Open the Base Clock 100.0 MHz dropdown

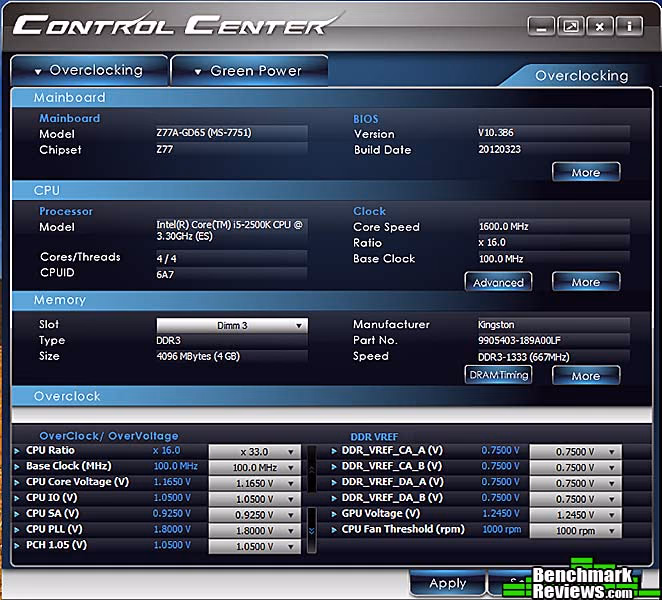point(255,467)
